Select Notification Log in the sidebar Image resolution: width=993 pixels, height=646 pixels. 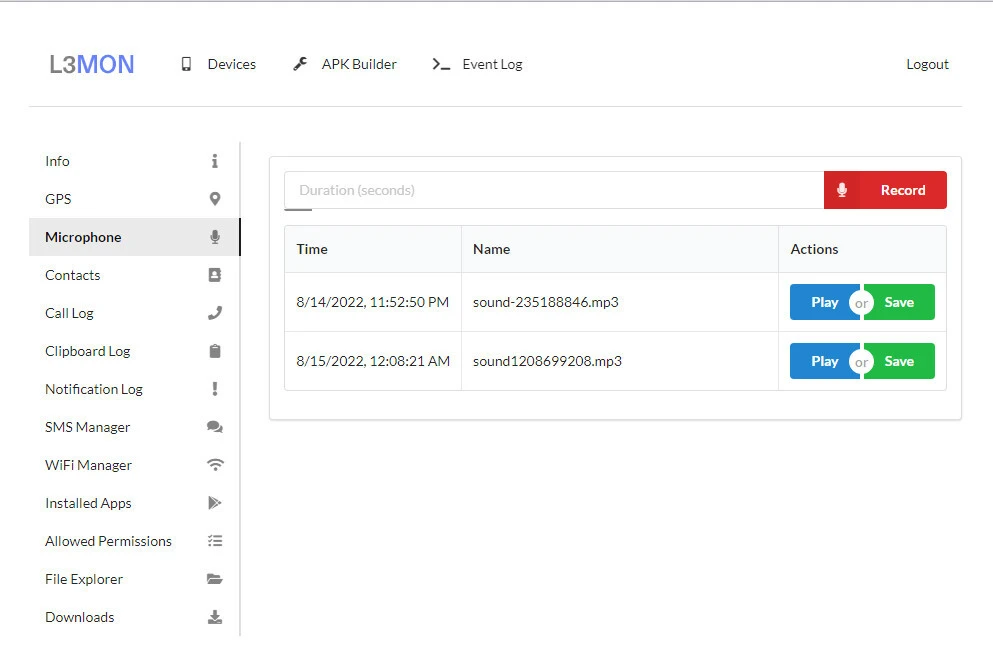pos(94,389)
